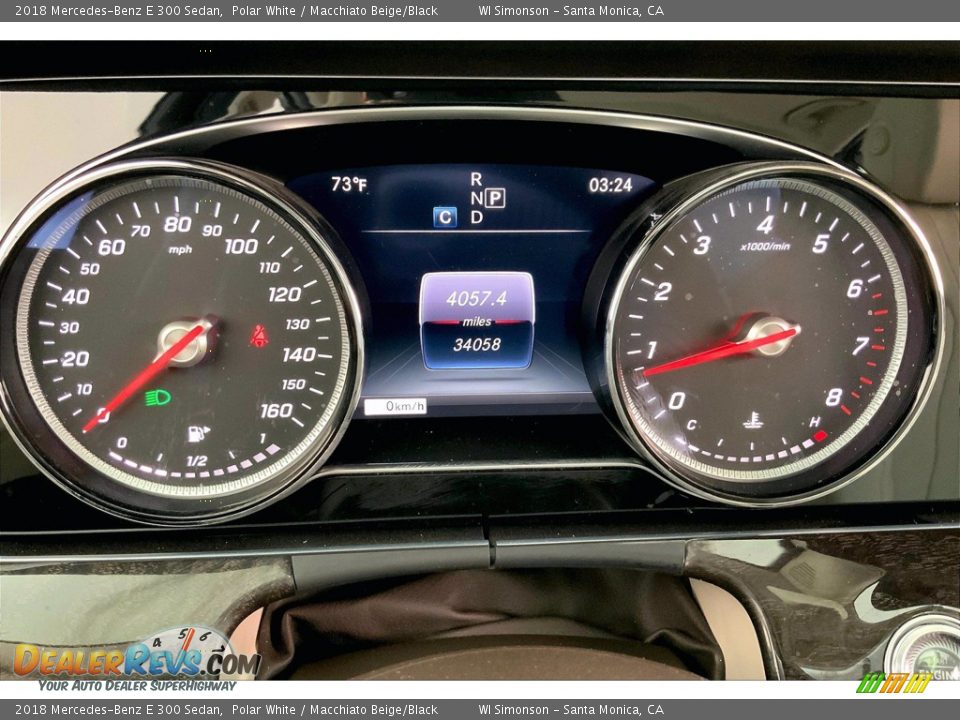Click the 4057.4 trip distance value

coord(476,299)
